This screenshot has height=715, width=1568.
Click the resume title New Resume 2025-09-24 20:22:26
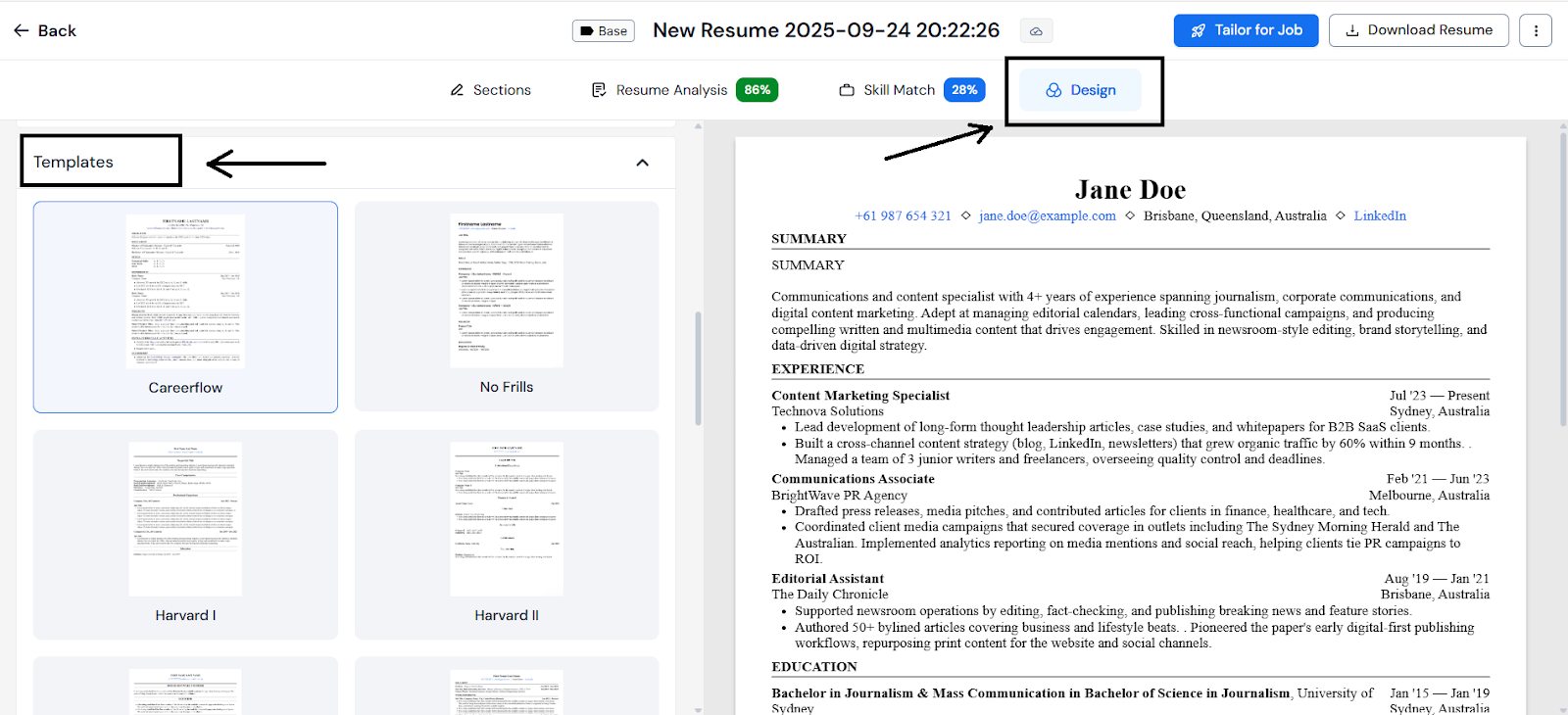[826, 30]
